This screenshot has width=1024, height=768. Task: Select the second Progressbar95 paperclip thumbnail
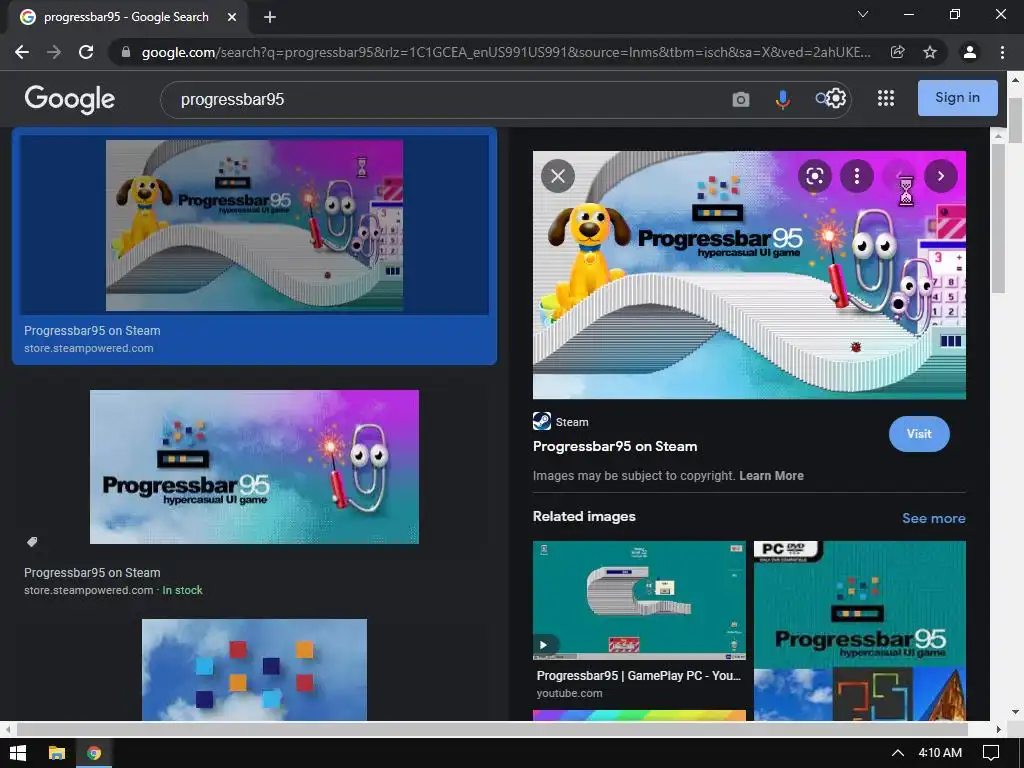(x=254, y=466)
